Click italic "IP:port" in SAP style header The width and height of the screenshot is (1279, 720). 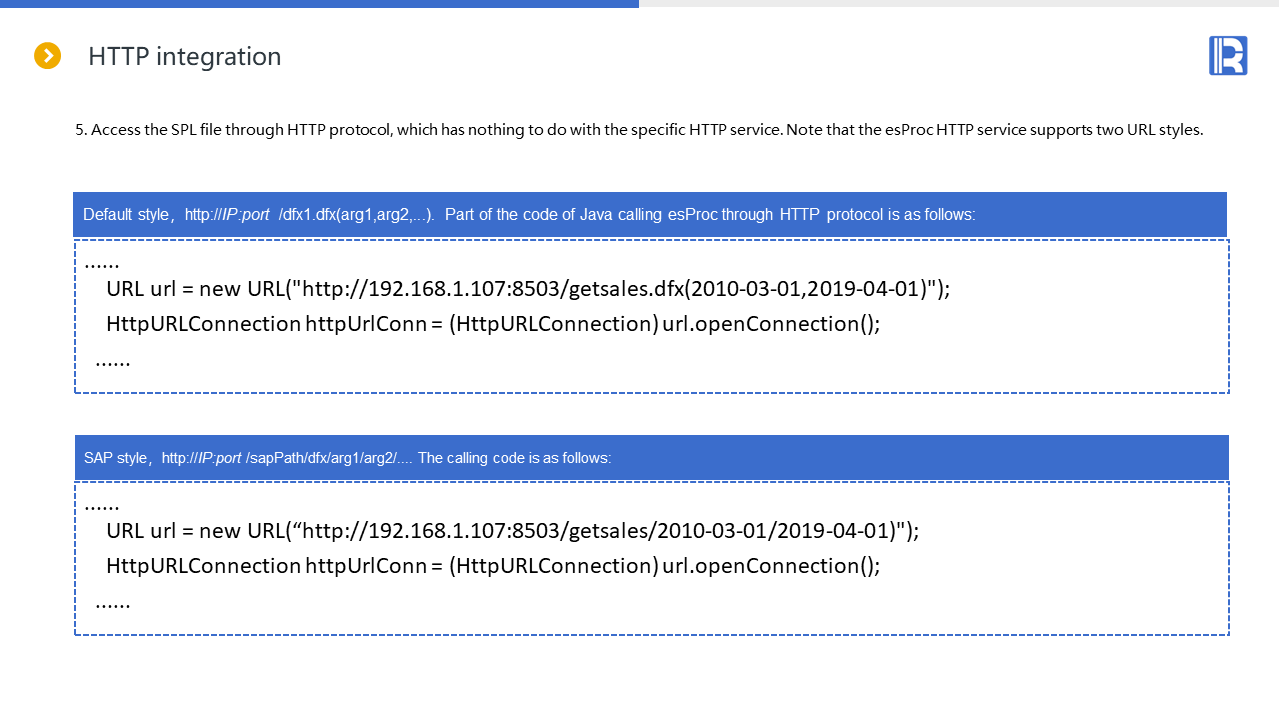pyautogui.click(x=220, y=458)
